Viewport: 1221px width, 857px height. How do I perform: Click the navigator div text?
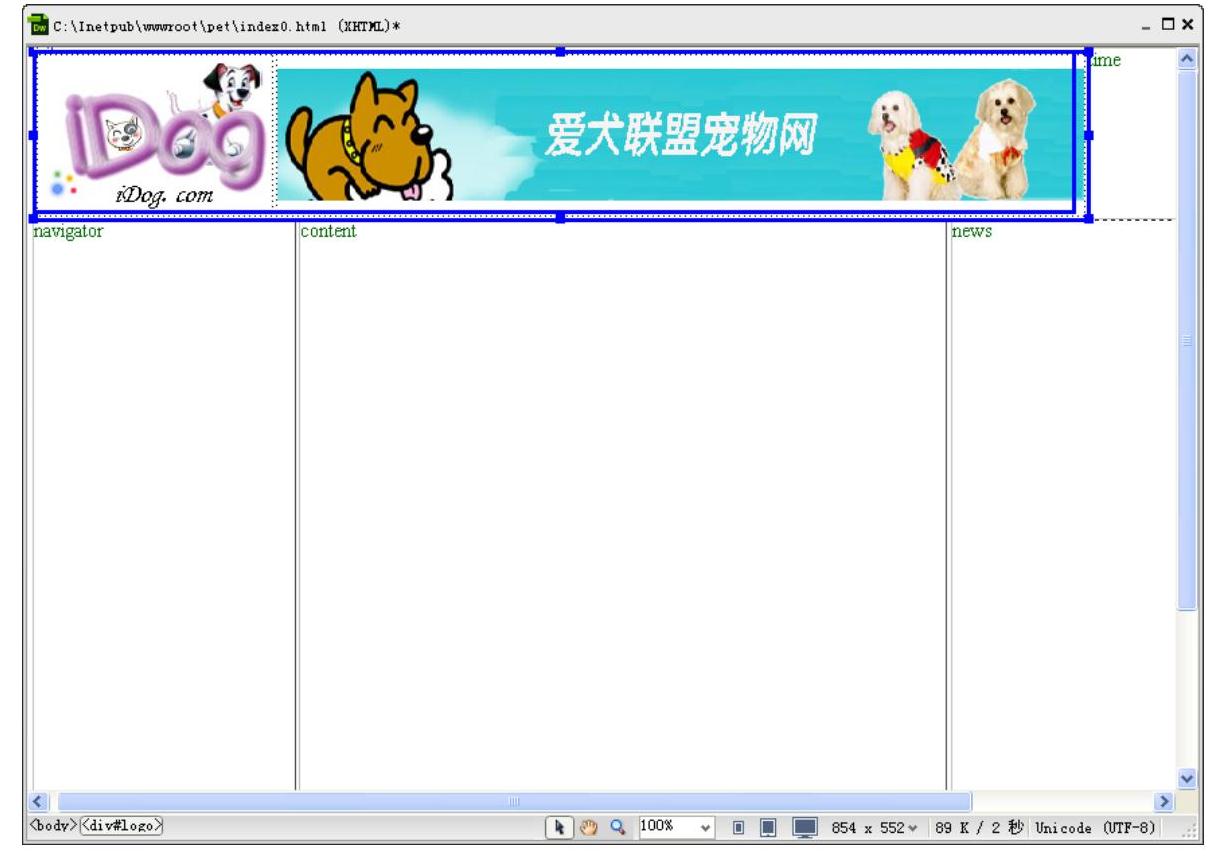[68, 232]
